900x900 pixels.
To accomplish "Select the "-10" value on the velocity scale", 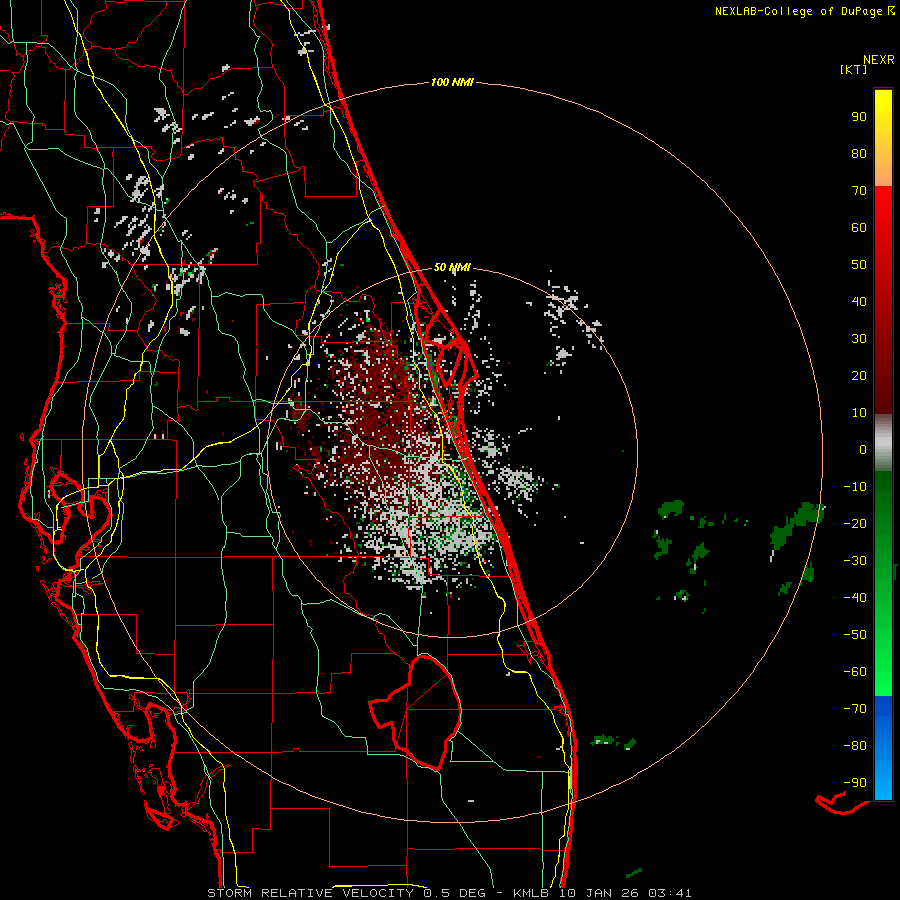I will (855, 487).
